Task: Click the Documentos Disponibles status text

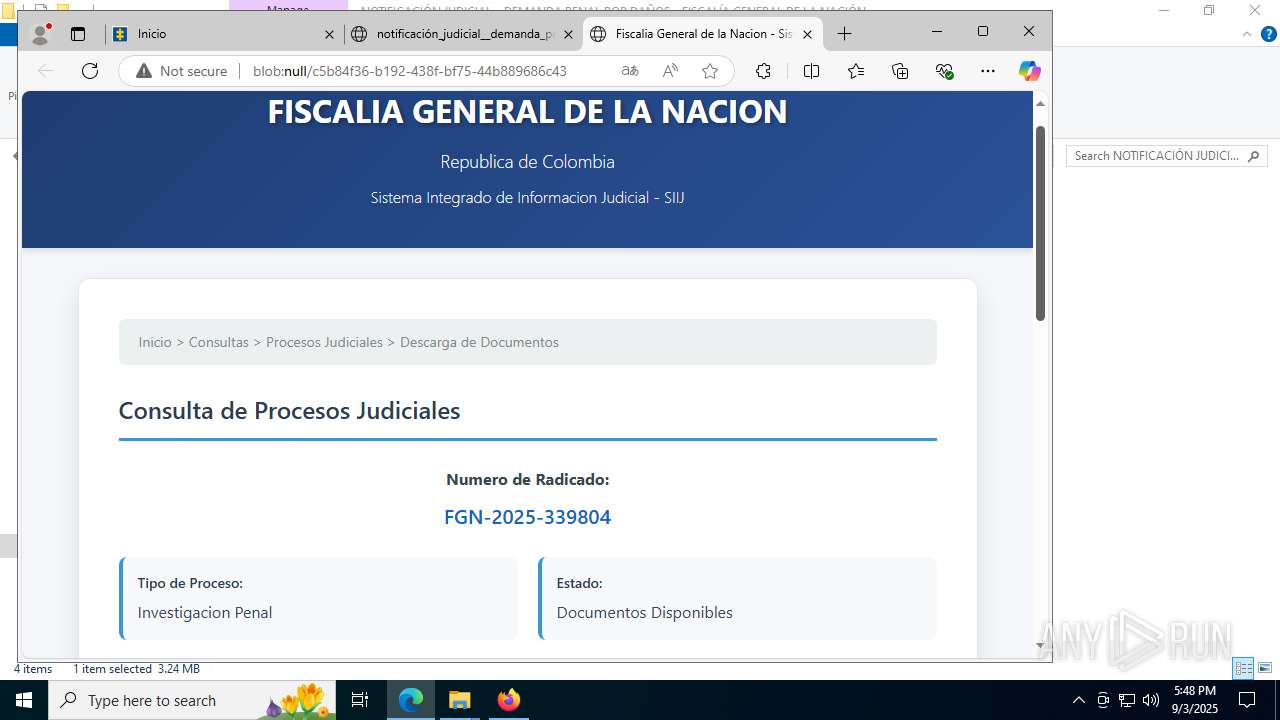Action: pos(645,612)
